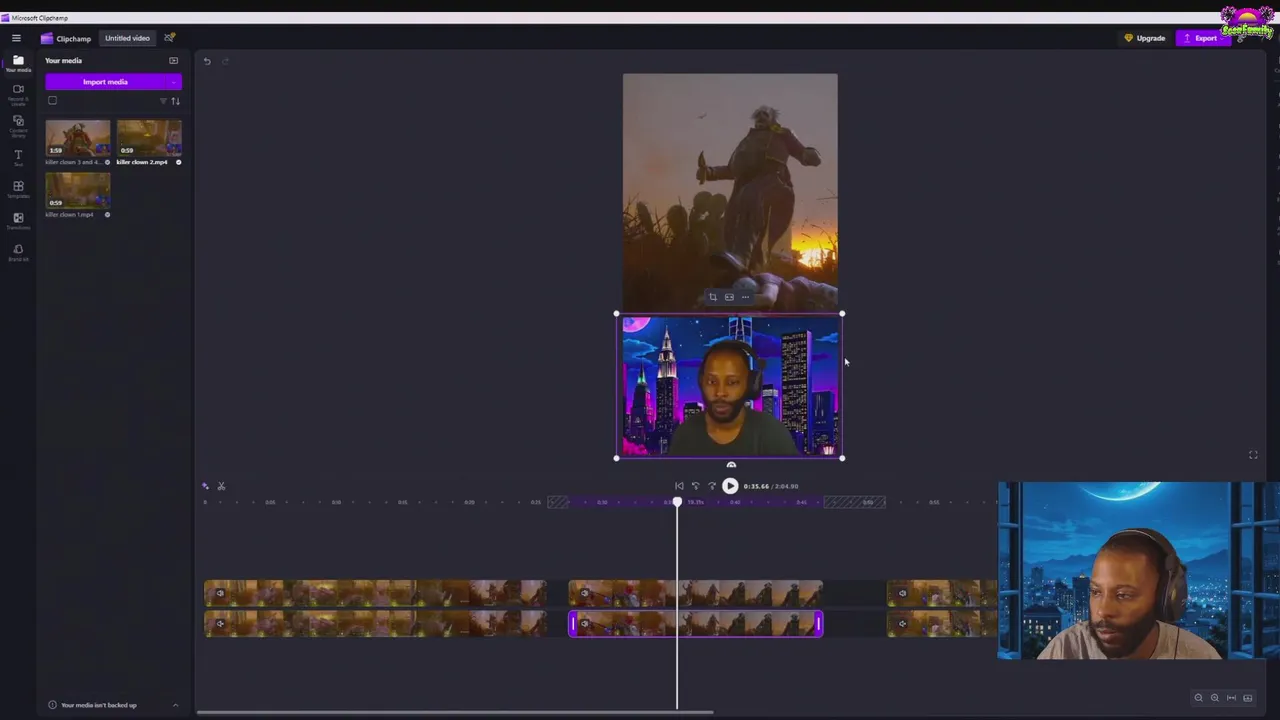Image resolution: width=1280 pixels, height=720 pixels.
Task: Select the Split scissors tool
Action: [221, 486]
